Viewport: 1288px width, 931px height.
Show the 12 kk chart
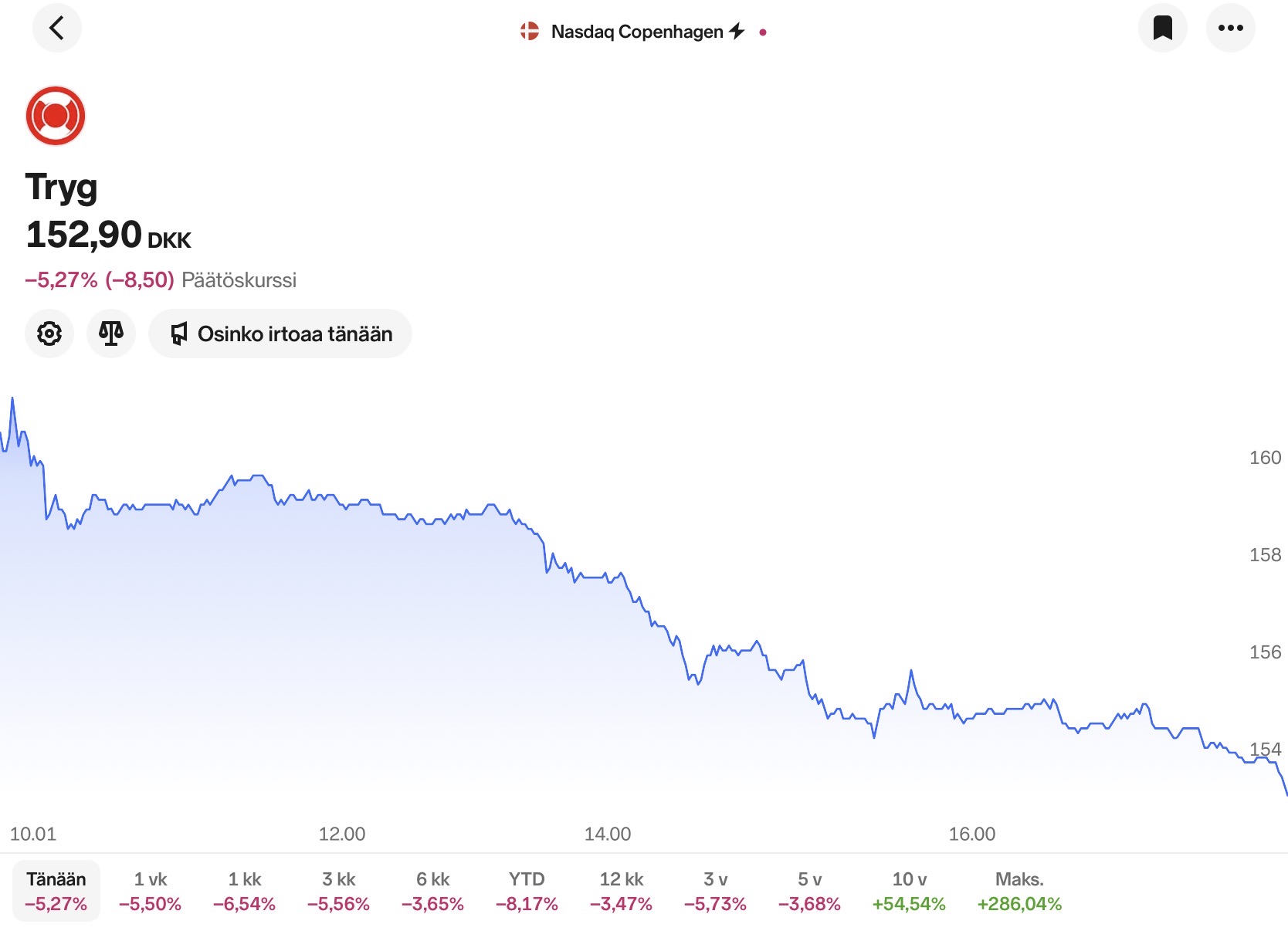tap(621, 891)
